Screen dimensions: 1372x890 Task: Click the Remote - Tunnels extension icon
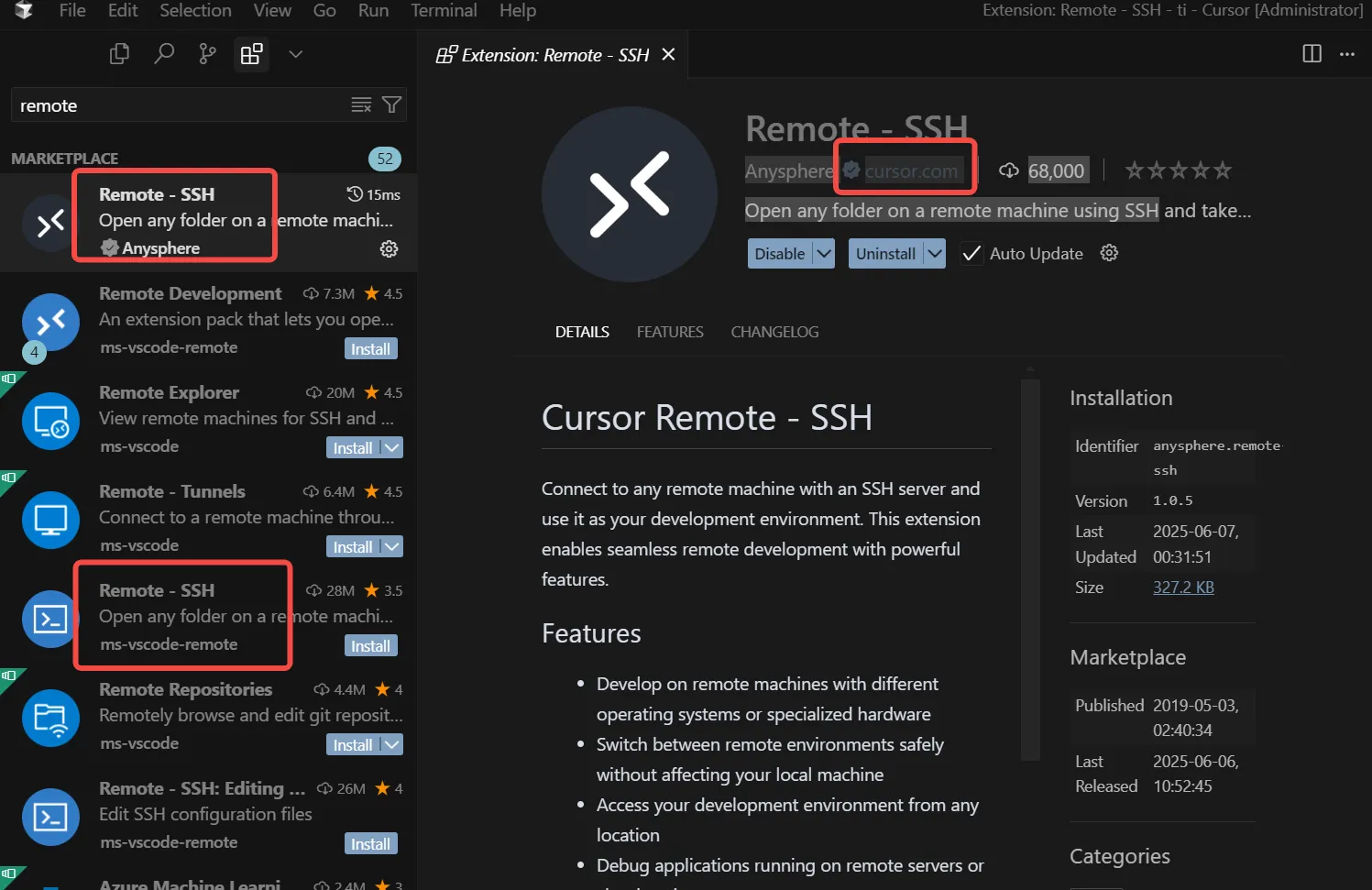50,520
